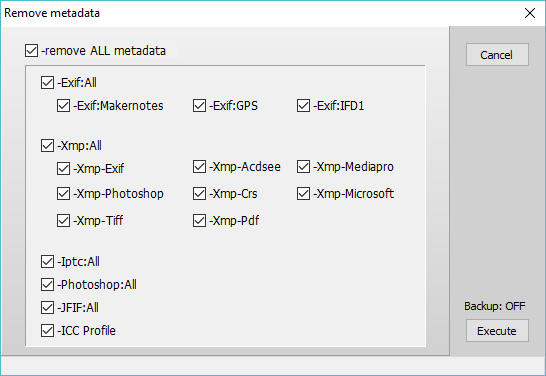Click the Backup: OFF label
Image resolution: width=546 pixels, height=376 pixels.
[494, 306]
